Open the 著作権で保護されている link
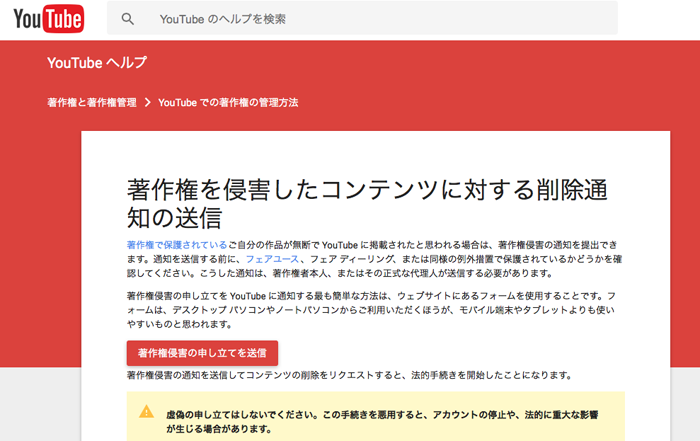 (177, 245)
